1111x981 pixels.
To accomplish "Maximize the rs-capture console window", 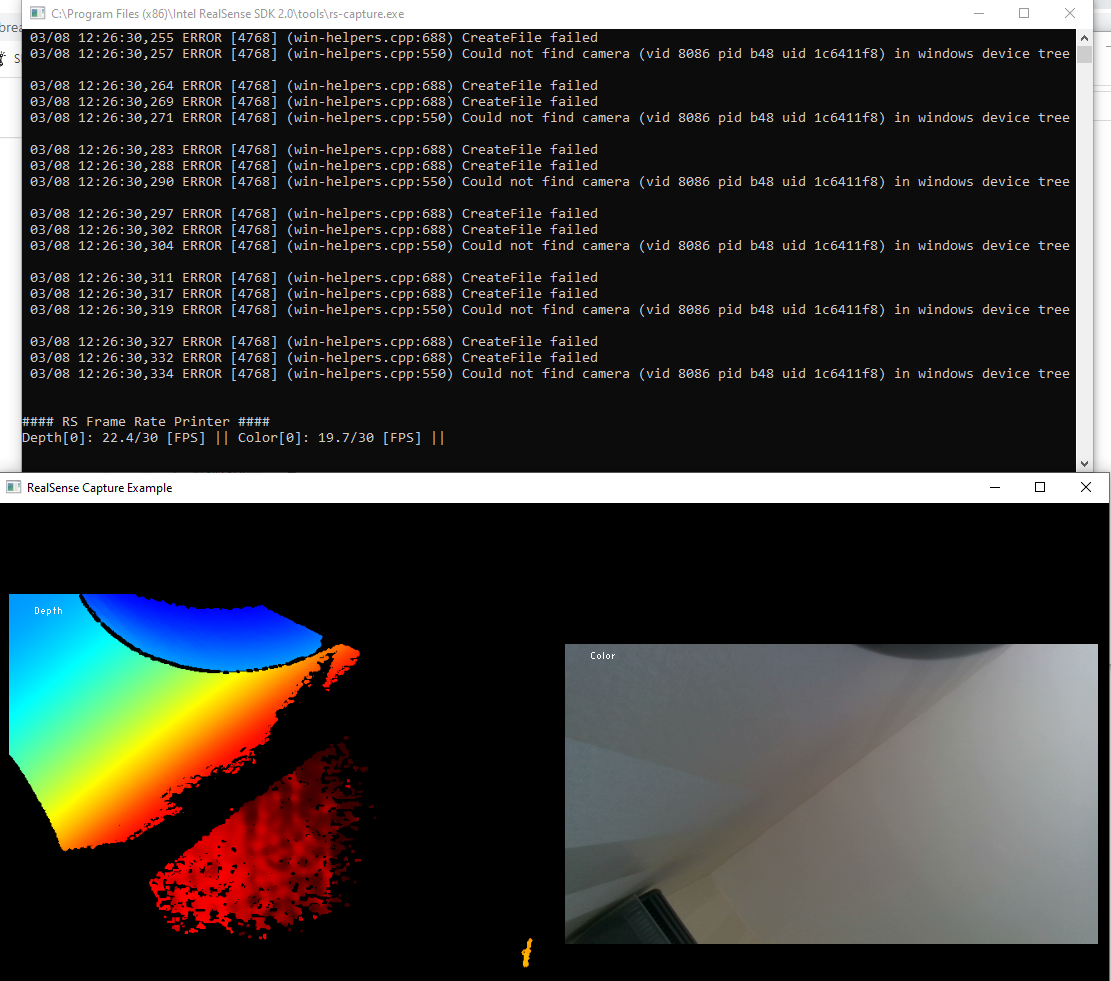I will 1023,13.
